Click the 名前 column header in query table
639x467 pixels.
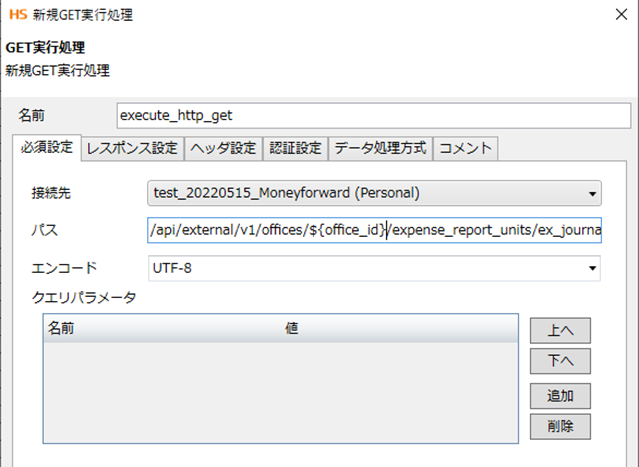click(61, 327)
